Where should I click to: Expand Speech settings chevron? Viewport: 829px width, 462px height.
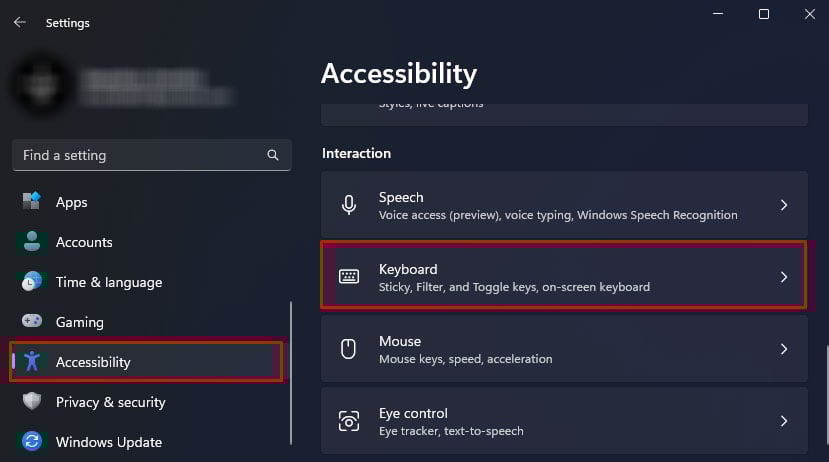[784, 205]
